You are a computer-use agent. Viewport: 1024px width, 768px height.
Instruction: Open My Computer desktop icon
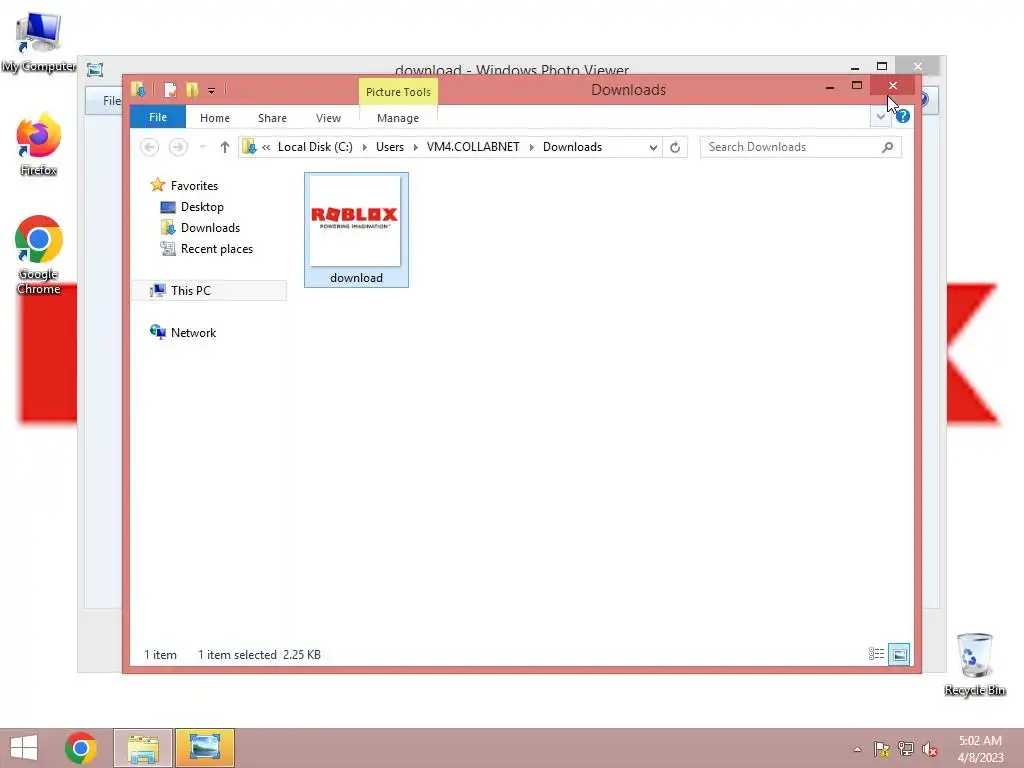(39, 42)
